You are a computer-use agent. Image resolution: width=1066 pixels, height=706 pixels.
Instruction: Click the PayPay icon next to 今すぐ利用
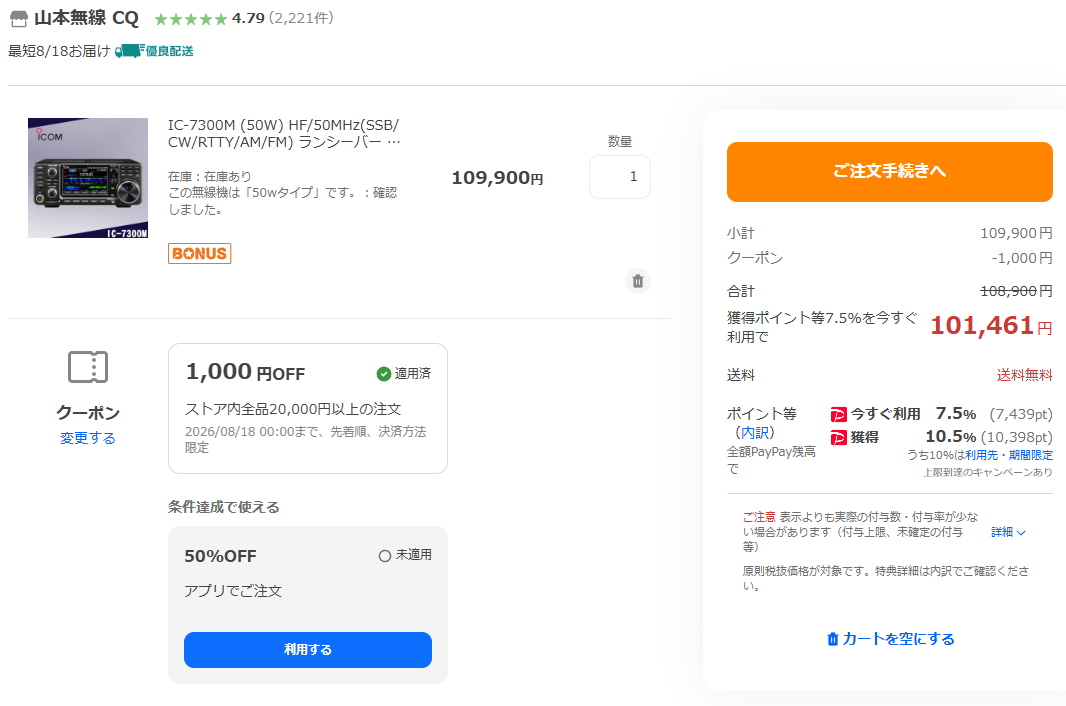pyautogui.click(x=839, y=414)
